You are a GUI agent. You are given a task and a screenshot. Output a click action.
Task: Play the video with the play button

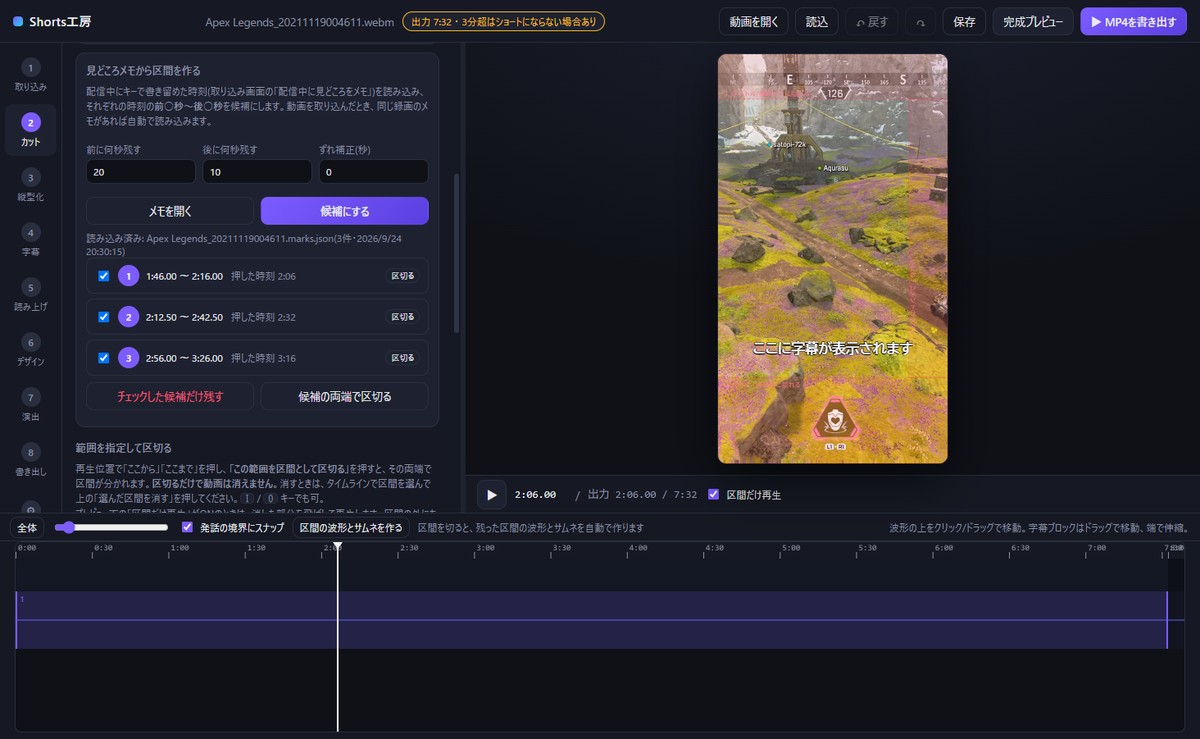491,494
